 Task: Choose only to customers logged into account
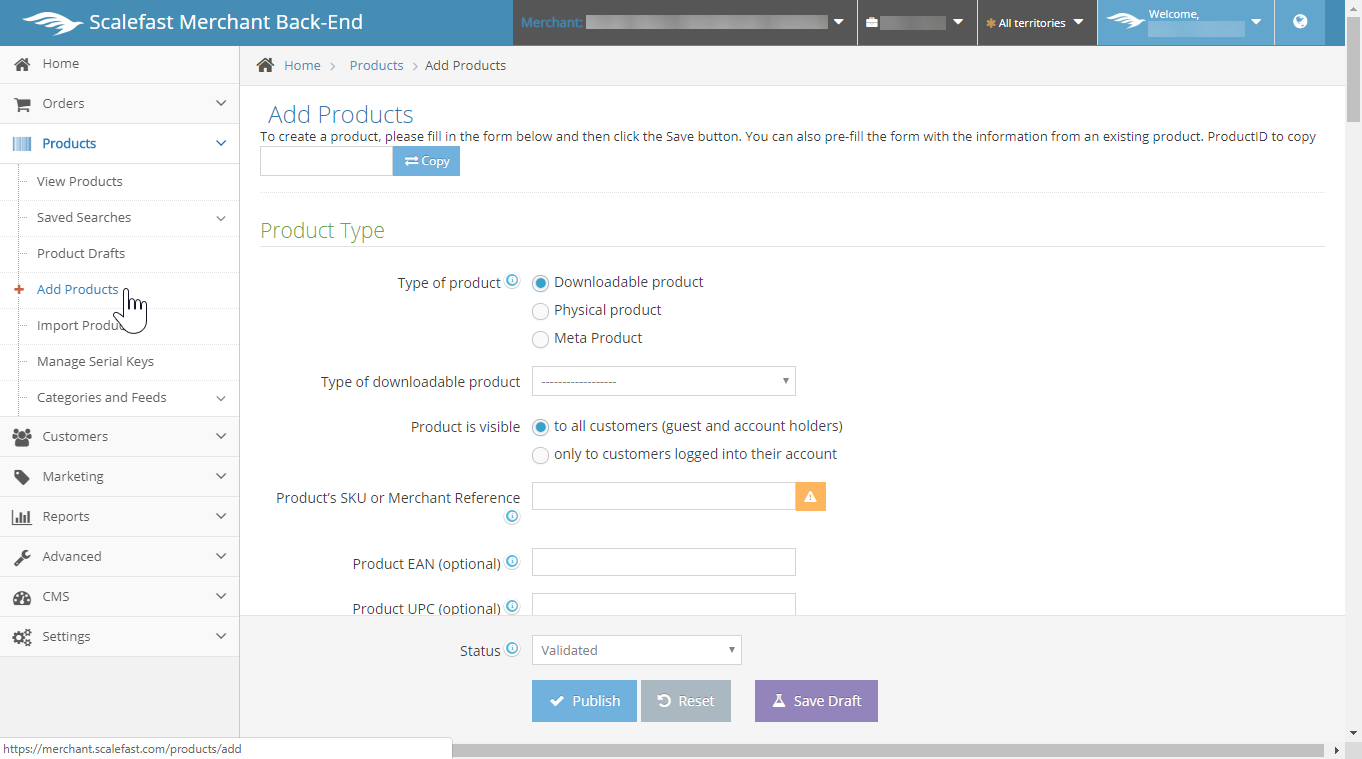coord(541,455)
